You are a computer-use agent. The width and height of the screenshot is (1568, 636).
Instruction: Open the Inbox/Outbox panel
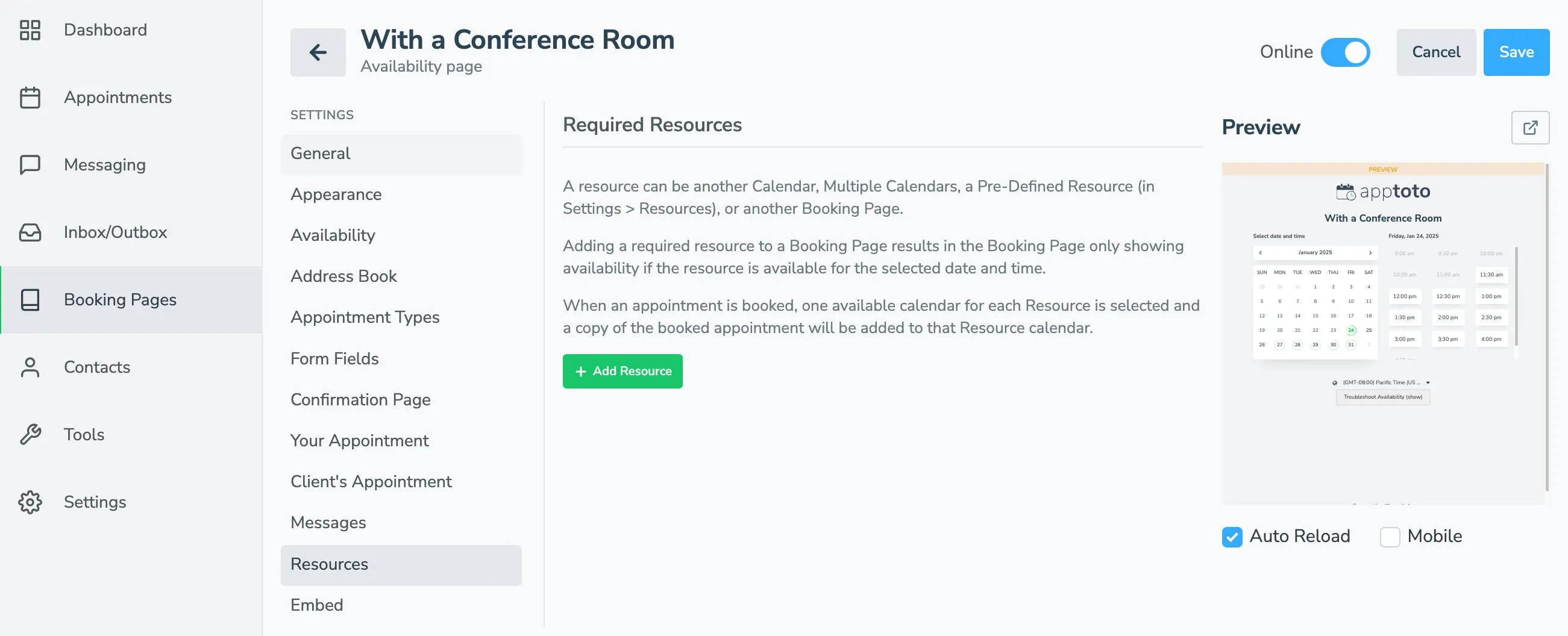pos(115,232)
